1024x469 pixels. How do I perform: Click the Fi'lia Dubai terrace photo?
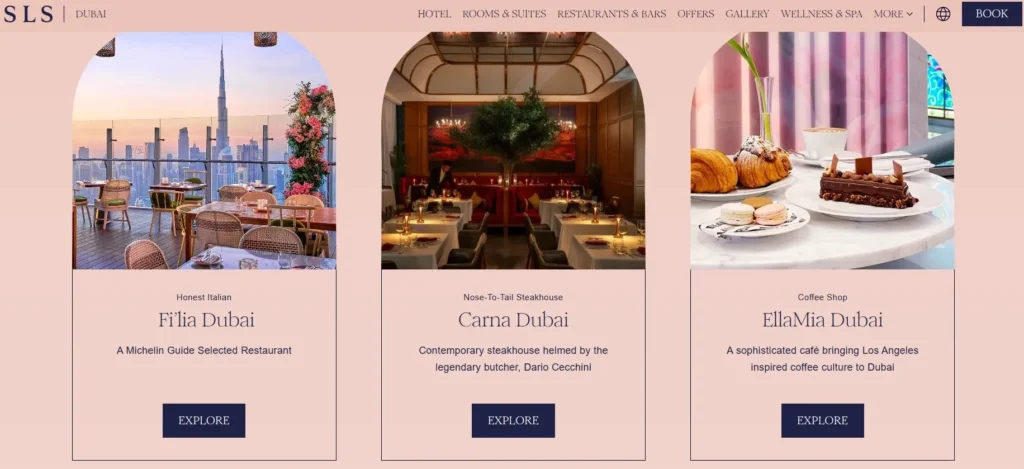(x=204, y=151)
